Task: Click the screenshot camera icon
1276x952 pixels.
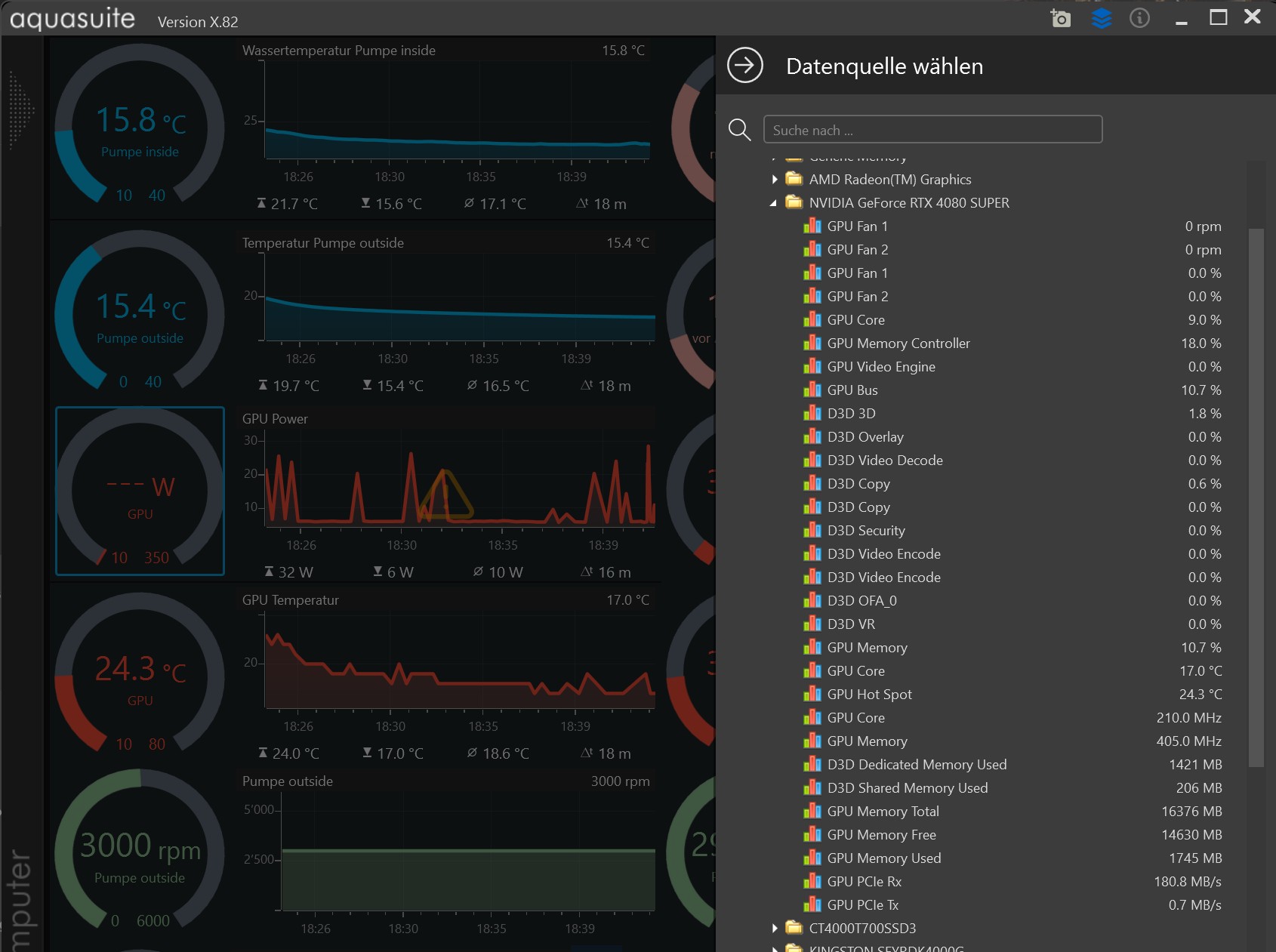Action: tap(1061, 18)
